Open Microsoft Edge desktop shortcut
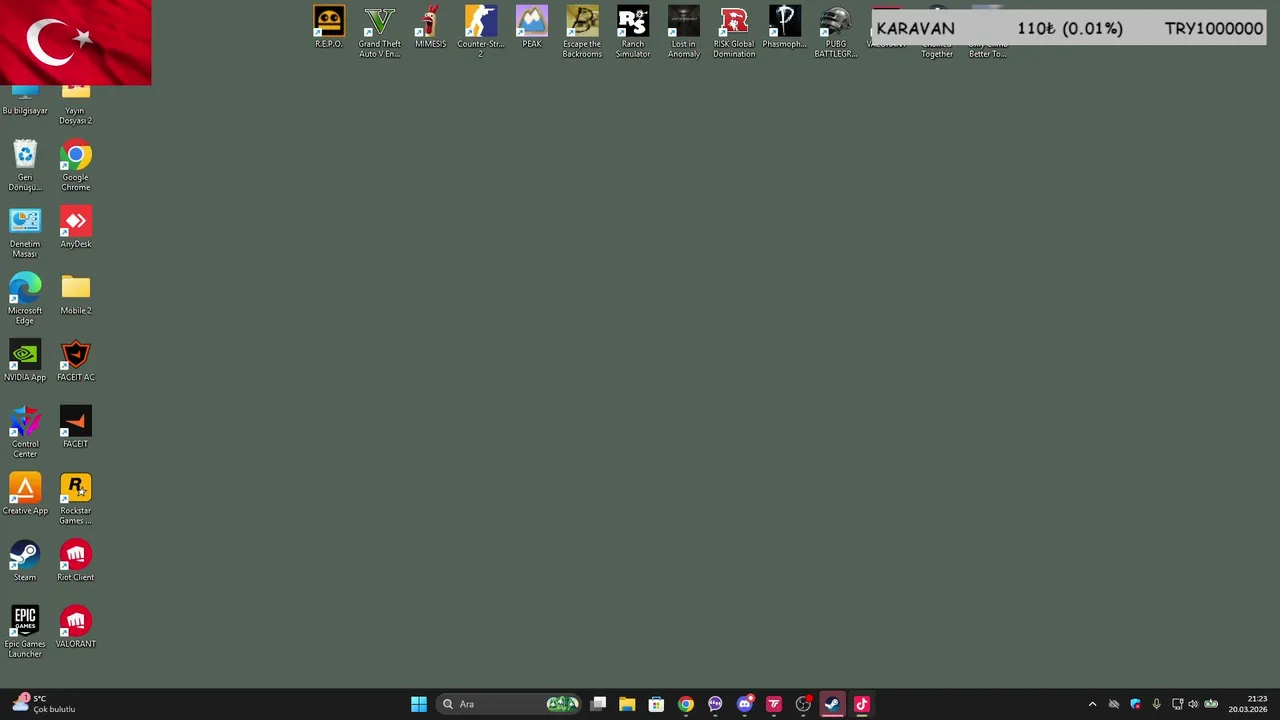This screenshot has height=720, width=1280. pyautogui.click(x=25, y=299)
